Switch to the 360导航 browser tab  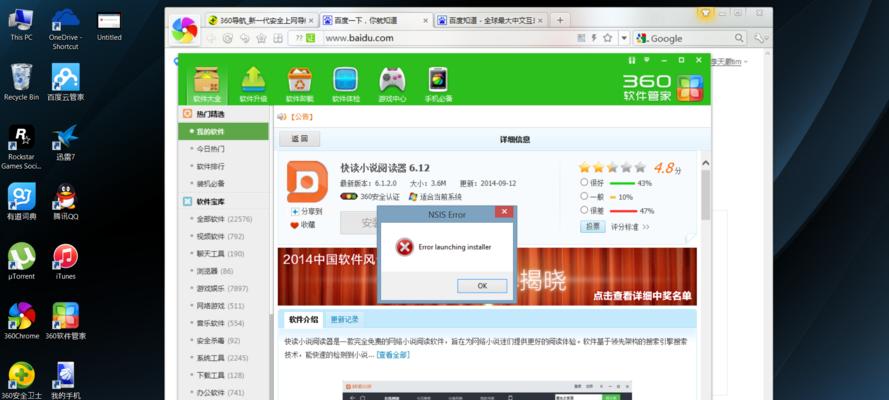coord(260,20)
